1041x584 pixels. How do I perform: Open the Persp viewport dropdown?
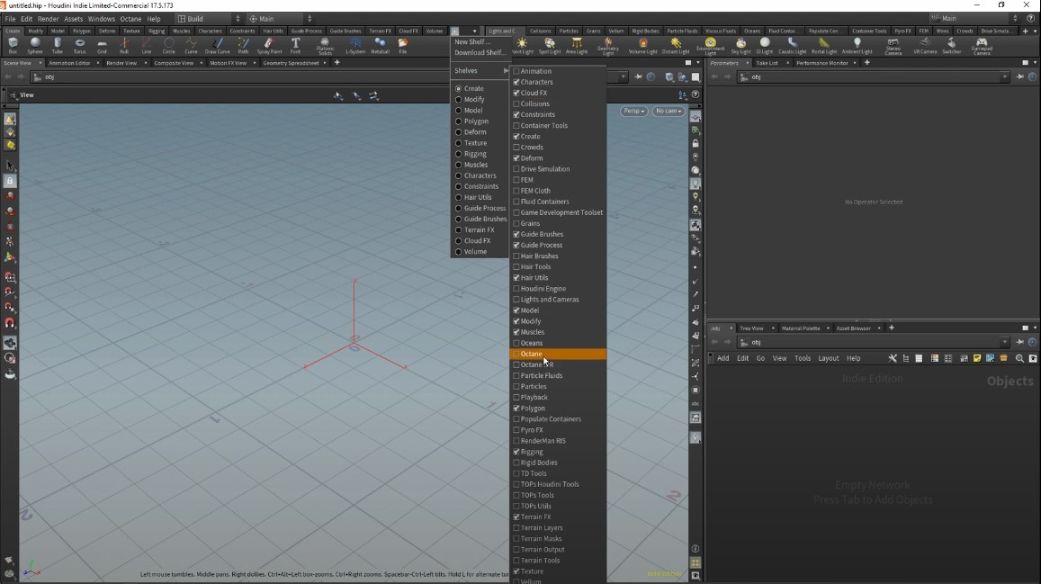coord(633,111)
